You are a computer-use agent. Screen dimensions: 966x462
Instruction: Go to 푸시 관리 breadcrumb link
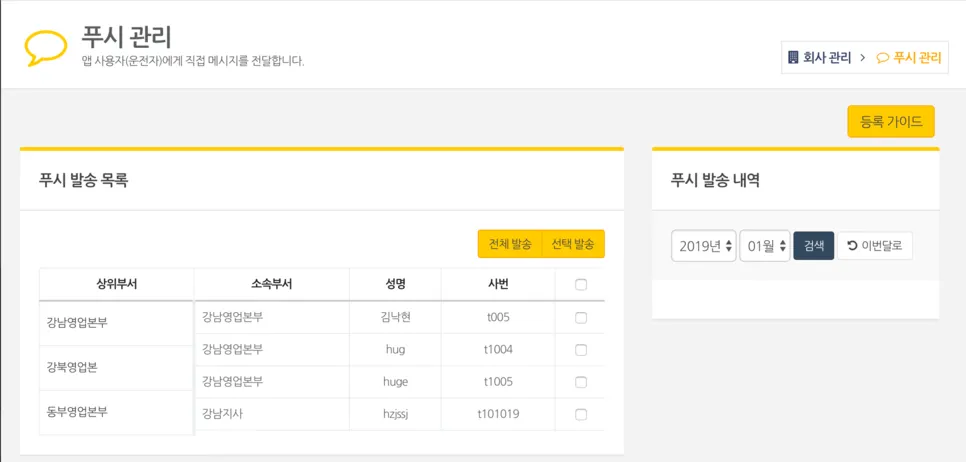[917, 58]
